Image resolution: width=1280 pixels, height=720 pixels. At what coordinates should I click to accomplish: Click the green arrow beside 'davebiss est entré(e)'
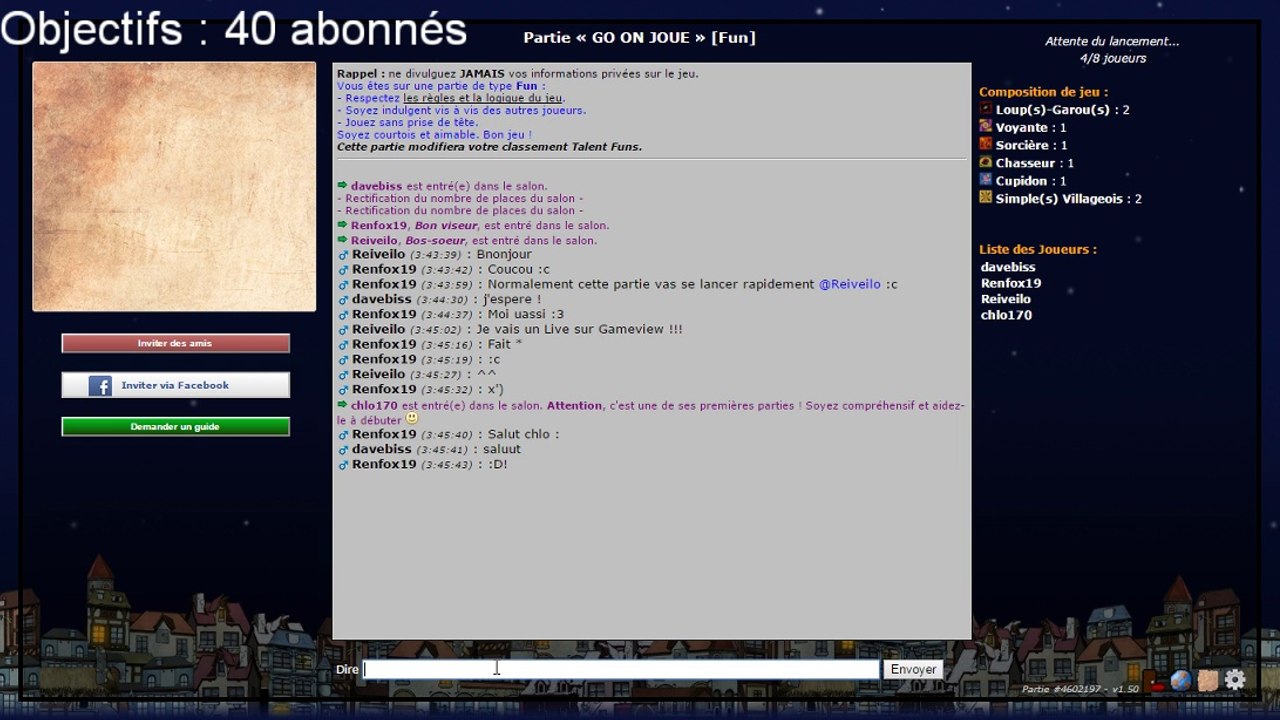tap(342, 186)
